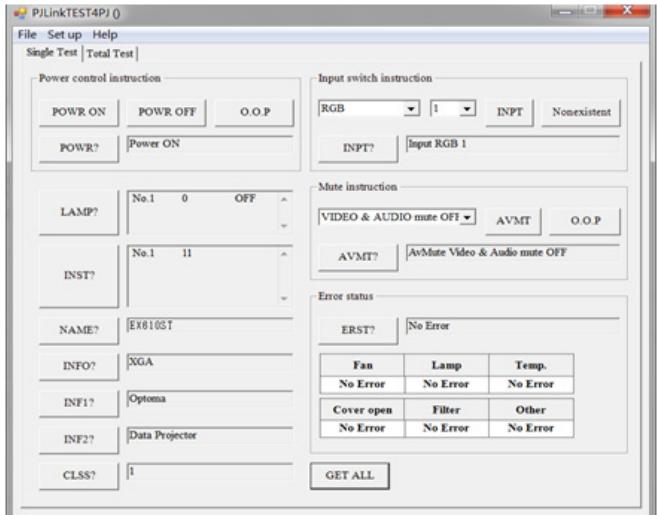Image resolution: width=657 pixels, height=515 pixels.
Task: Click the PJLinkTEST4PJ app icon in title bar
Action: pos(20,13)
